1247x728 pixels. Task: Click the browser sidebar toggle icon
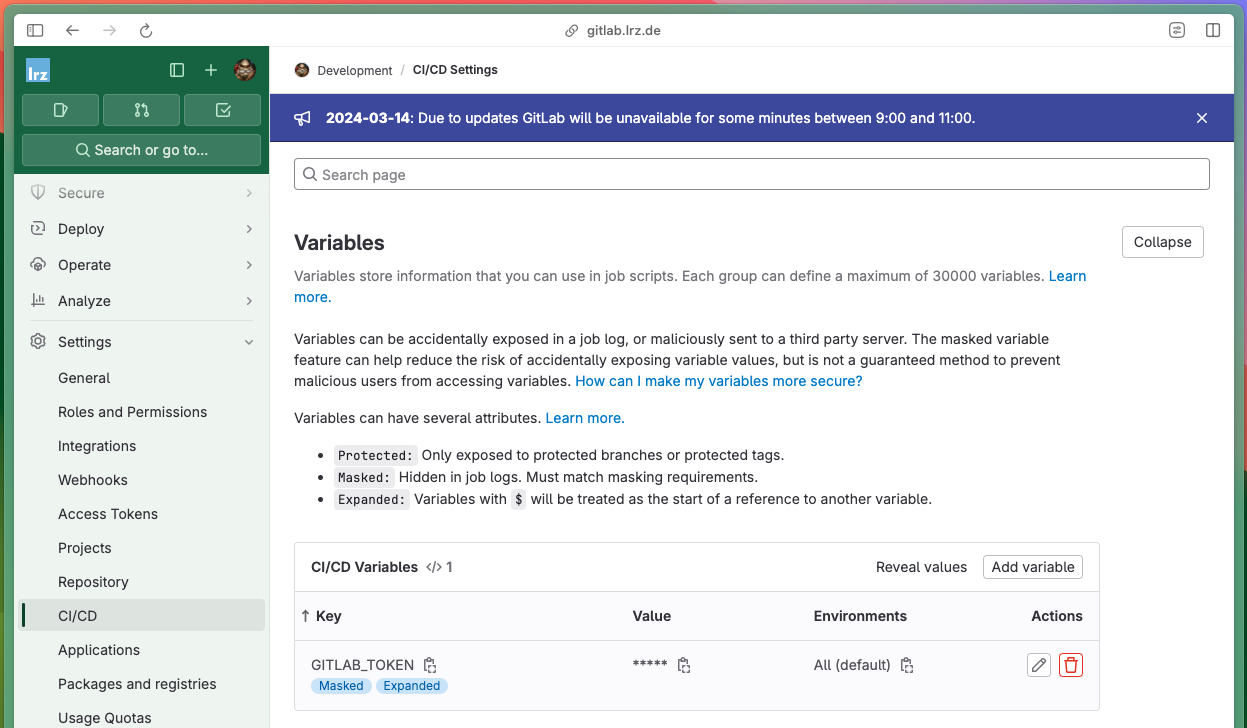[35, 30]
